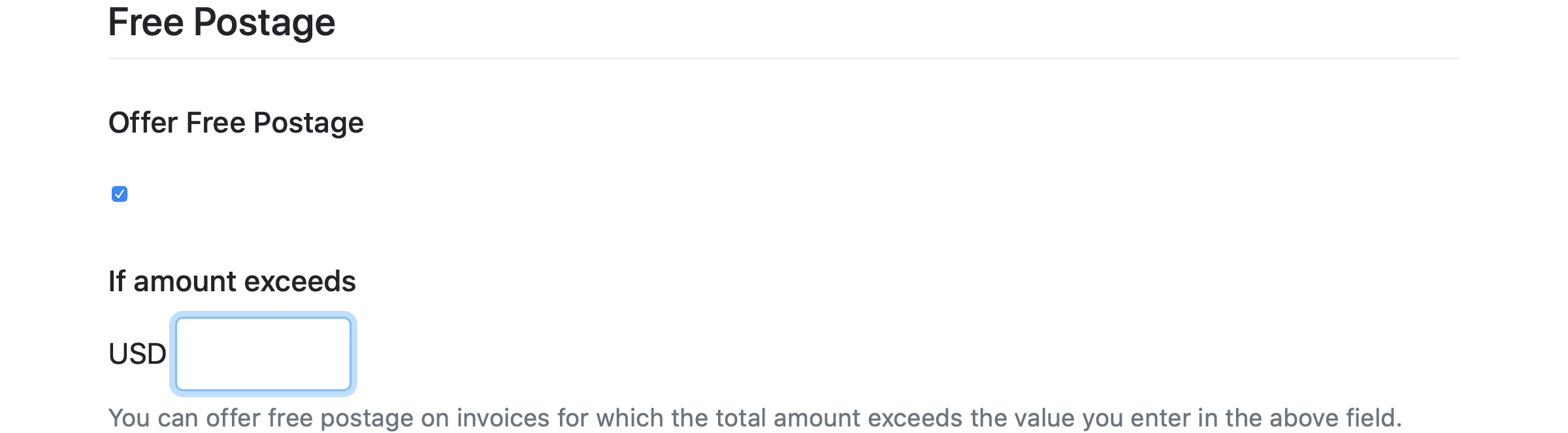Viewport: 1568px width, 433px height.
Task: Click the word "If" in field label
Action: (116, 281)
